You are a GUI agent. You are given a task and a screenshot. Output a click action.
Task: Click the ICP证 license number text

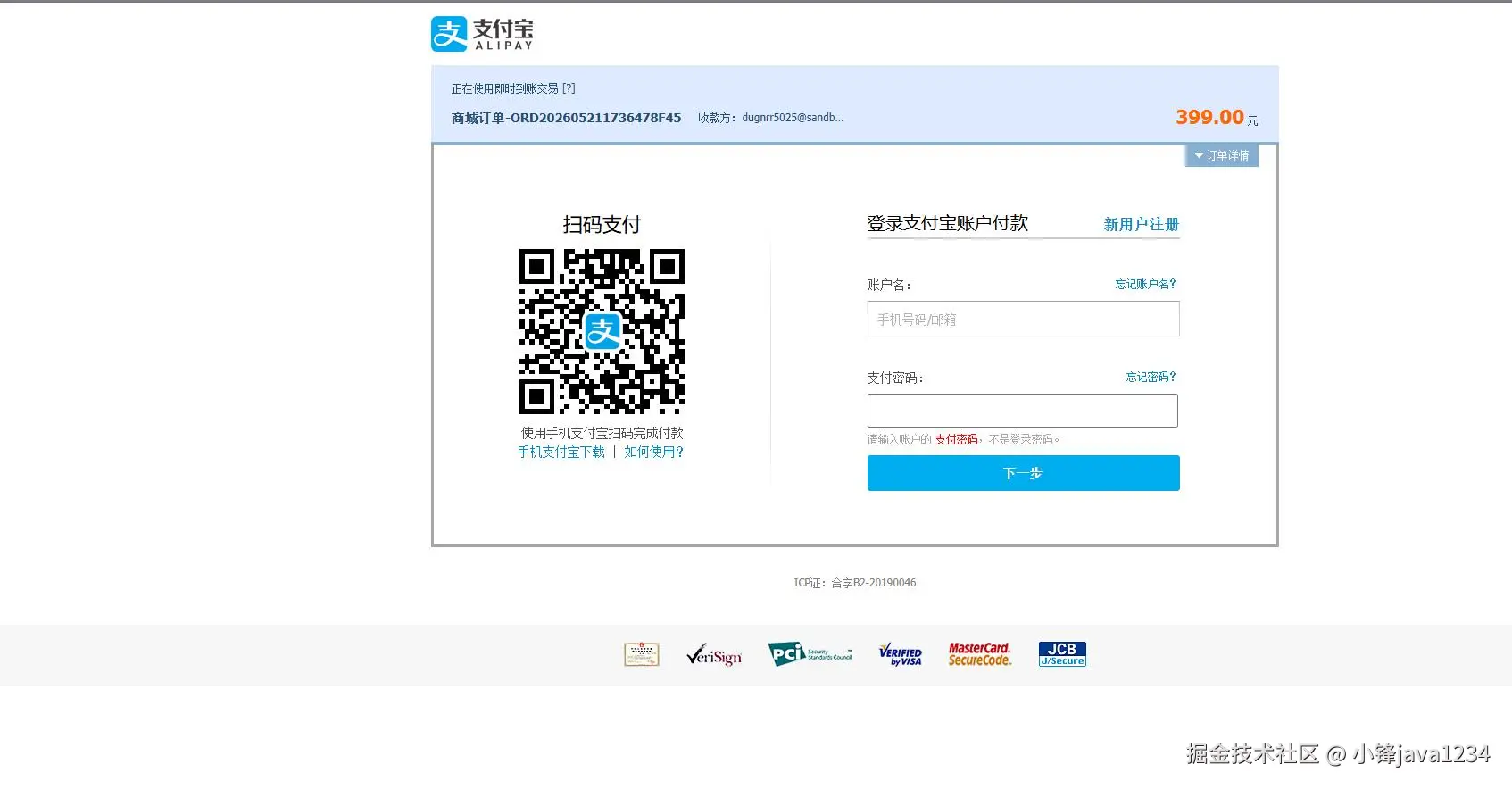(x=855, y=583)
